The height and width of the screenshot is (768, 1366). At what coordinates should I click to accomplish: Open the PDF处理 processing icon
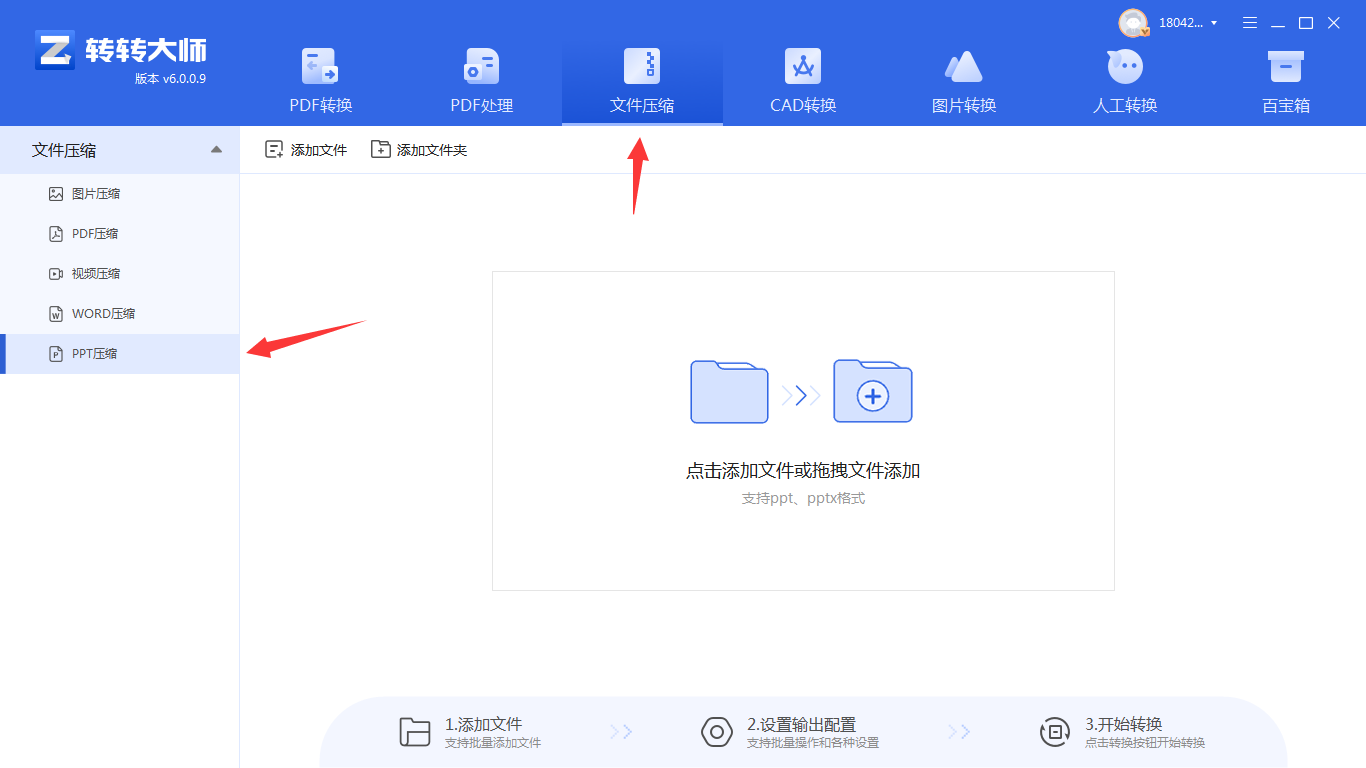click(482, 66)
